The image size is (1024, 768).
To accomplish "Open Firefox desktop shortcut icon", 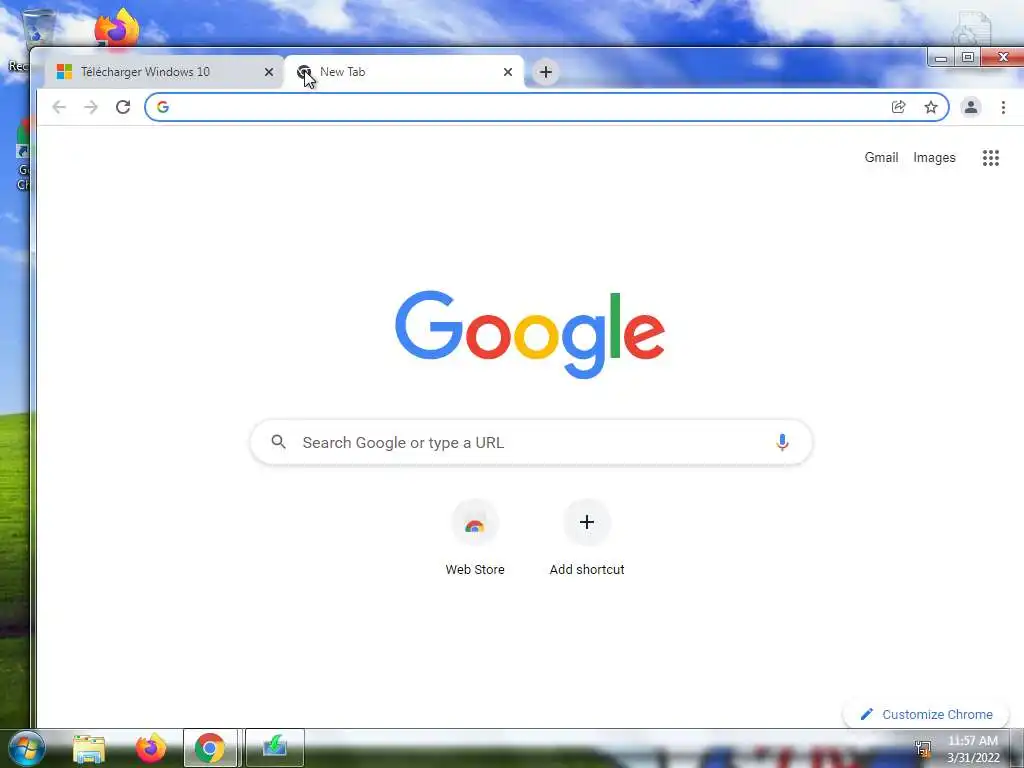I will [117, 29].
